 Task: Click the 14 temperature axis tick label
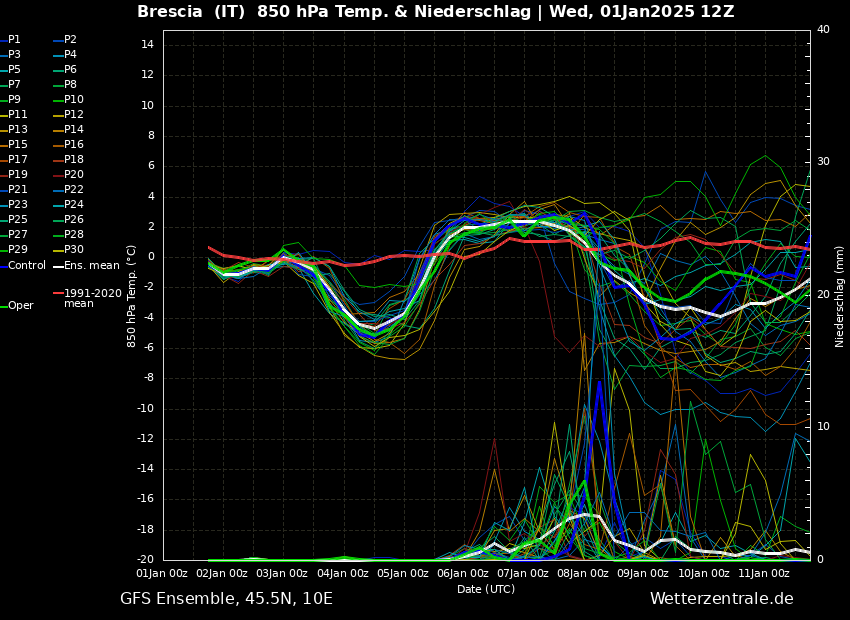147,44
